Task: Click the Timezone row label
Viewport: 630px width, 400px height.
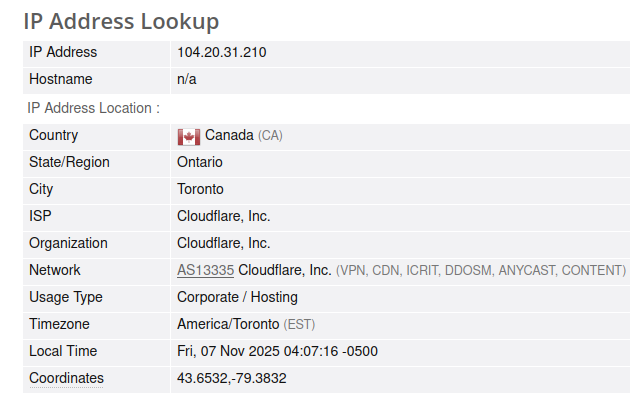Action: coord(59,324)
